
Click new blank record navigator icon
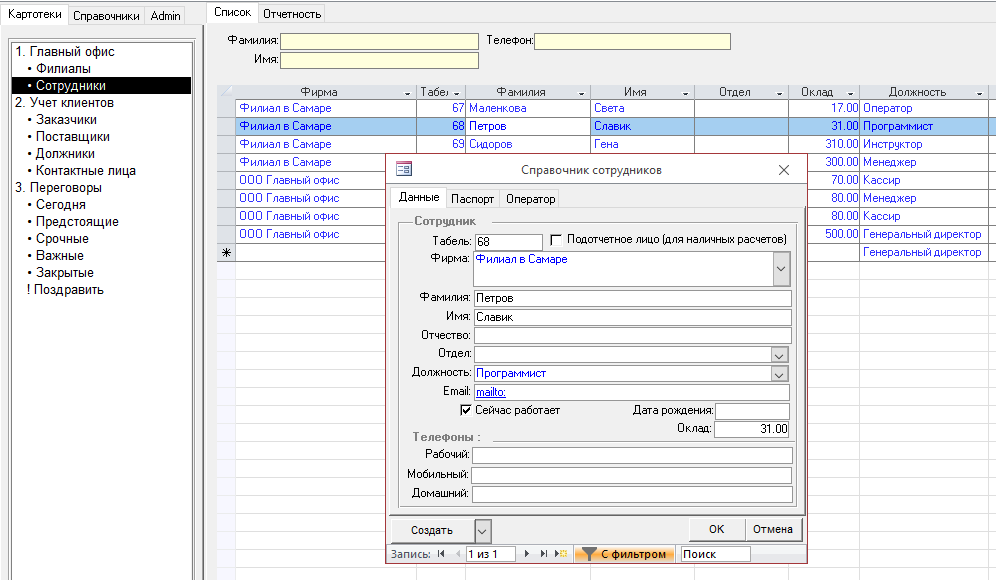click(x=561, y=554)
